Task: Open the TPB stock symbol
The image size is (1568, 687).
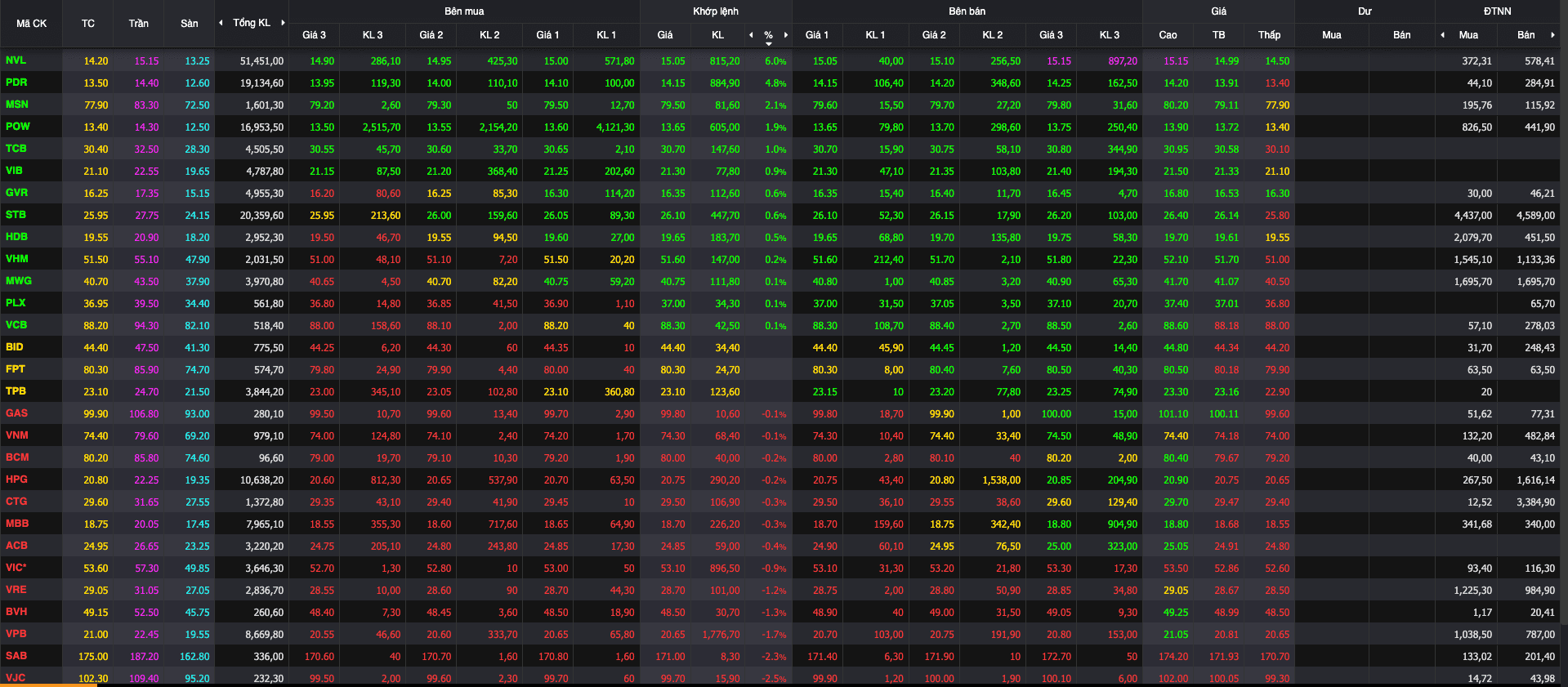Action: point(16,391)
